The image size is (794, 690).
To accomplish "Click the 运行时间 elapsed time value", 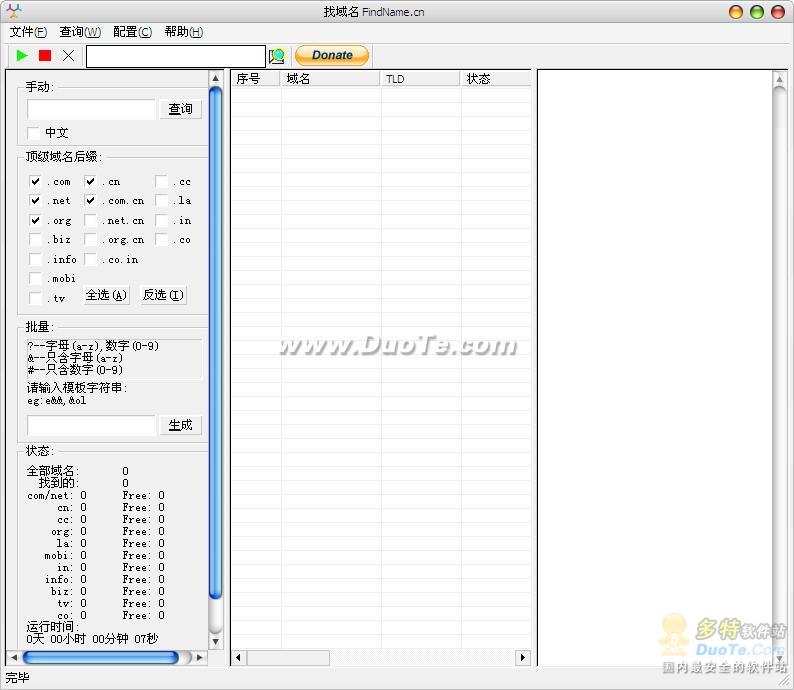I will pos(92,639).
